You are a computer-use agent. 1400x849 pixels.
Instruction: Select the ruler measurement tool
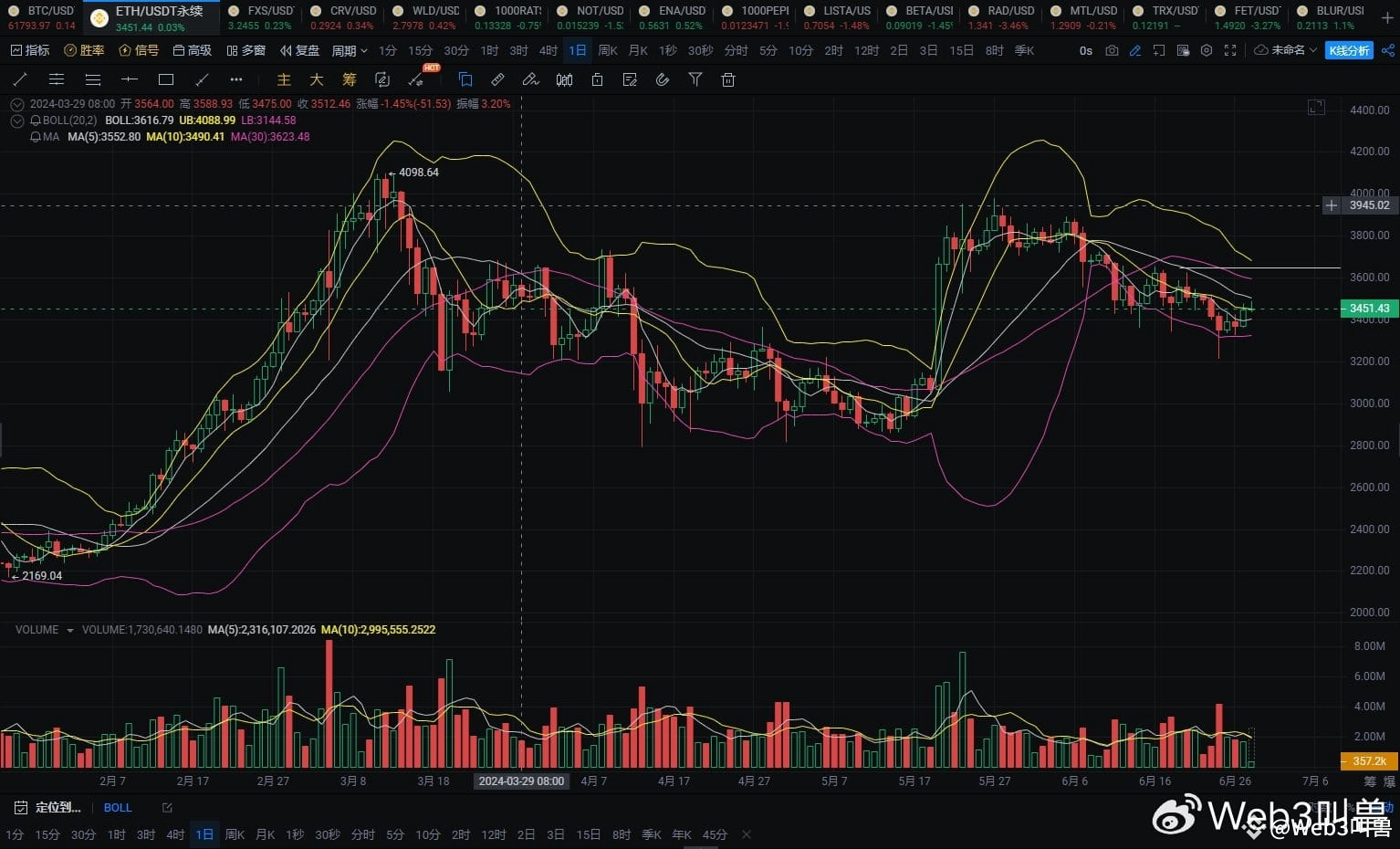click(497, 80)
